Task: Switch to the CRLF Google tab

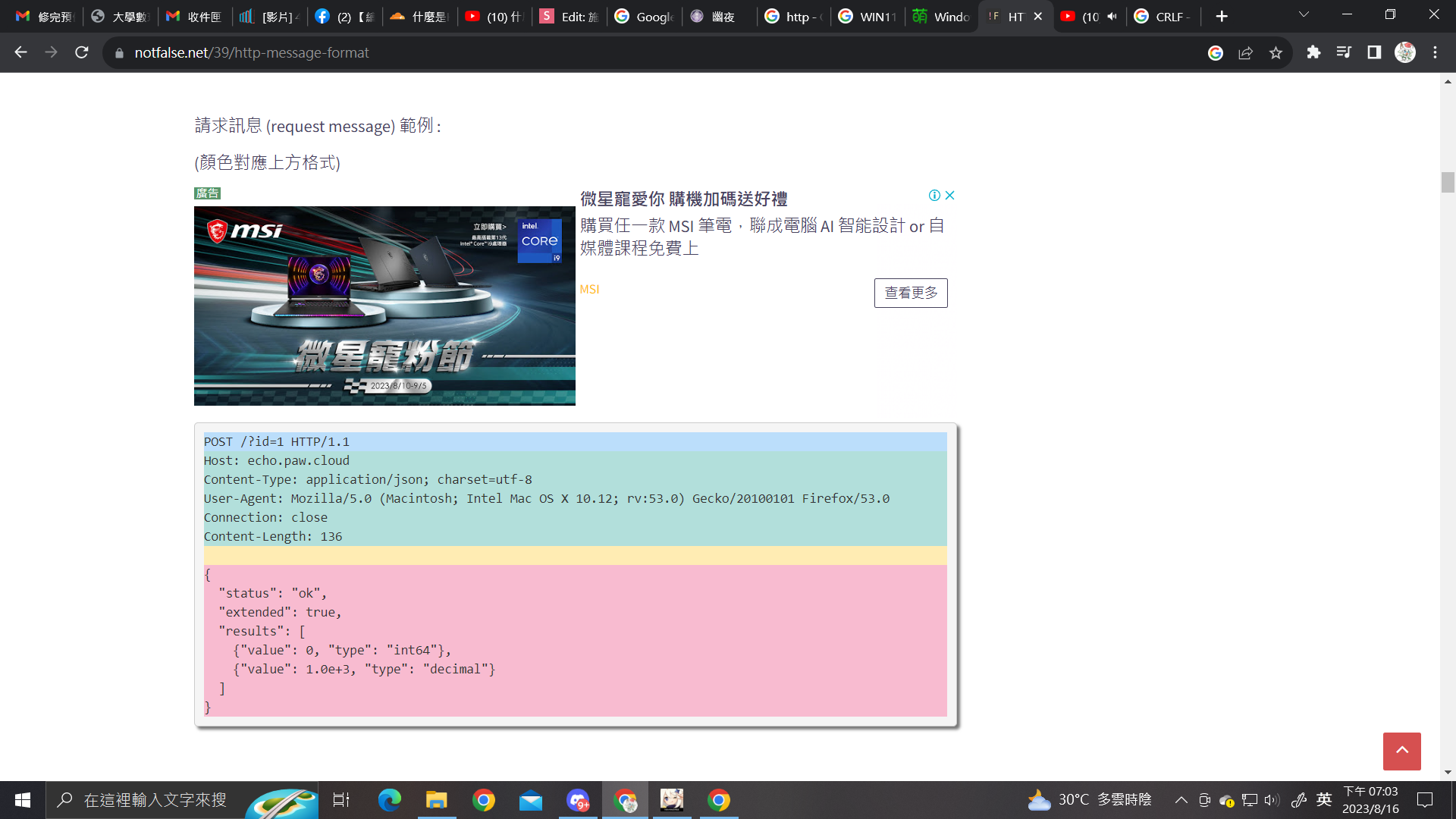Action: (x=1164, y=16)
